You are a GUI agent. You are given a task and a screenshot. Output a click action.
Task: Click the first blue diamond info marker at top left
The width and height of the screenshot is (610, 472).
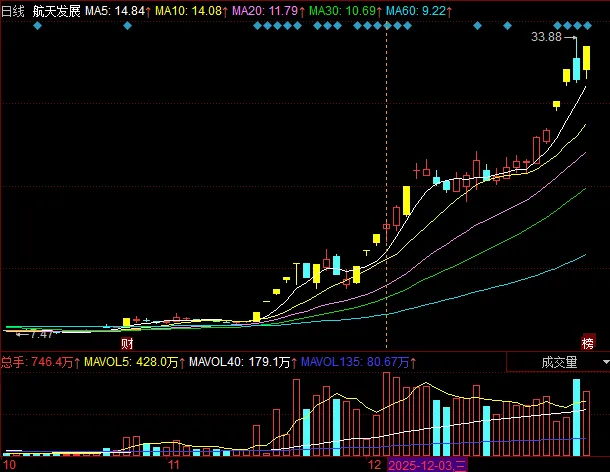click(x=37, y=26)
